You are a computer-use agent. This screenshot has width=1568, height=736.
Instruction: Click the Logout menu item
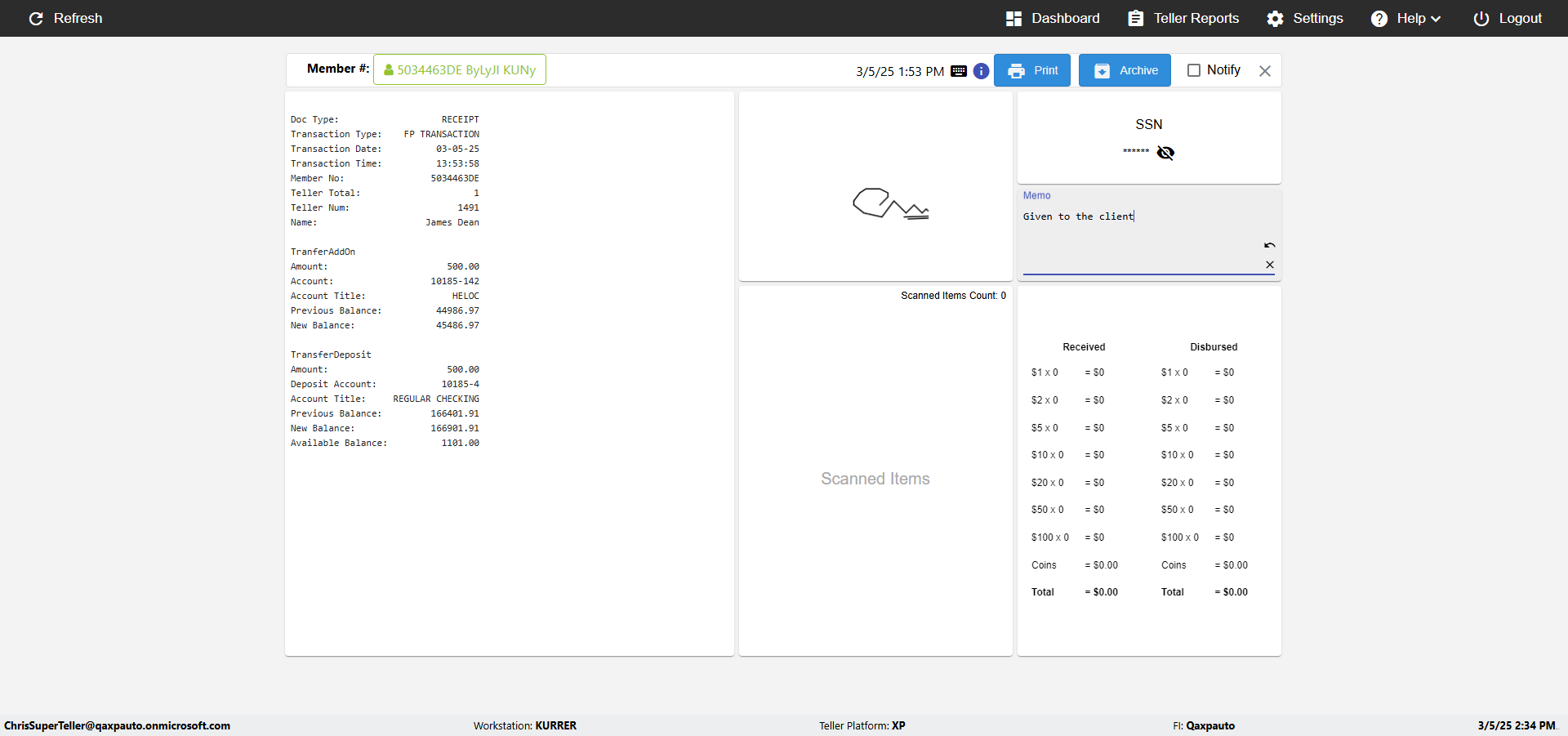(x=1508, y=18)
